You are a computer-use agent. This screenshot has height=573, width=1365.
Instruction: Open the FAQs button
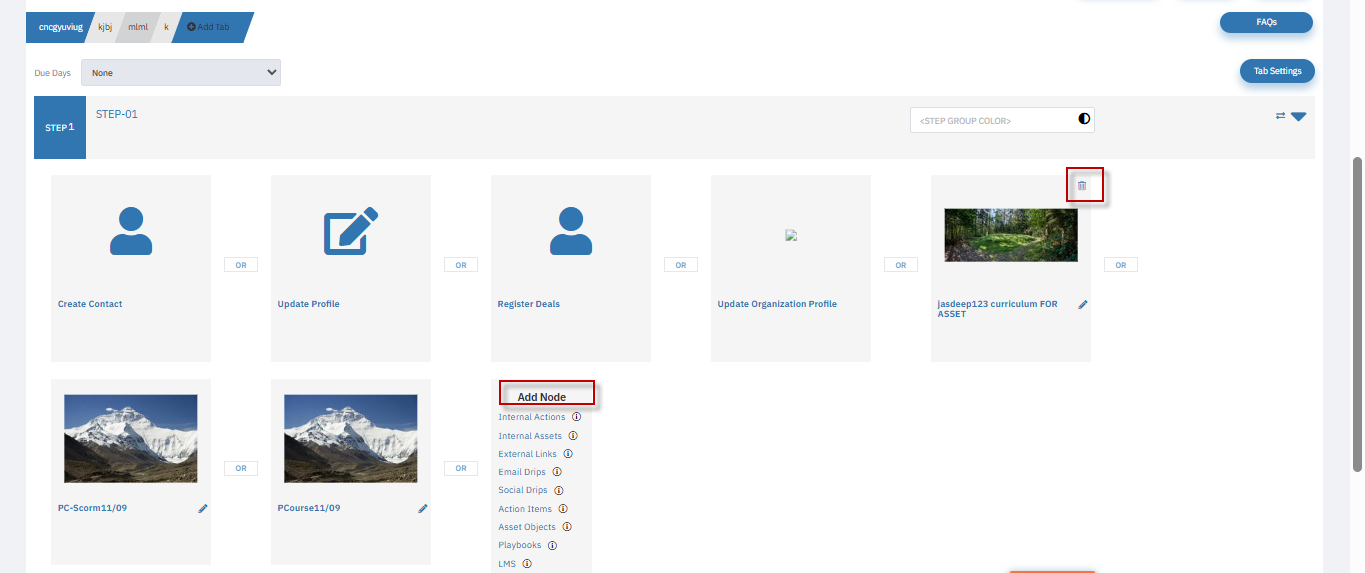click(1266, 22)
